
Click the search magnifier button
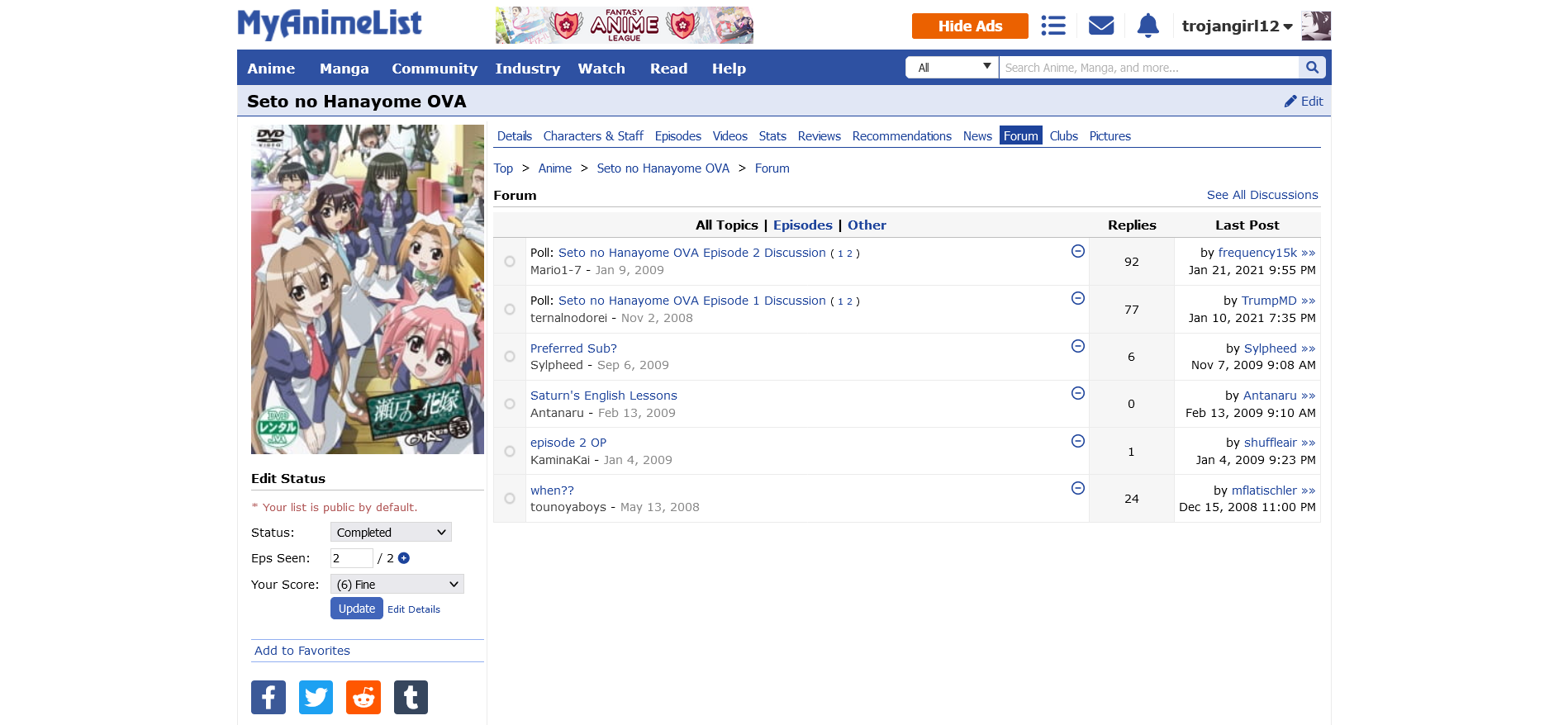pyautogui.click(x=1312, y=68)
